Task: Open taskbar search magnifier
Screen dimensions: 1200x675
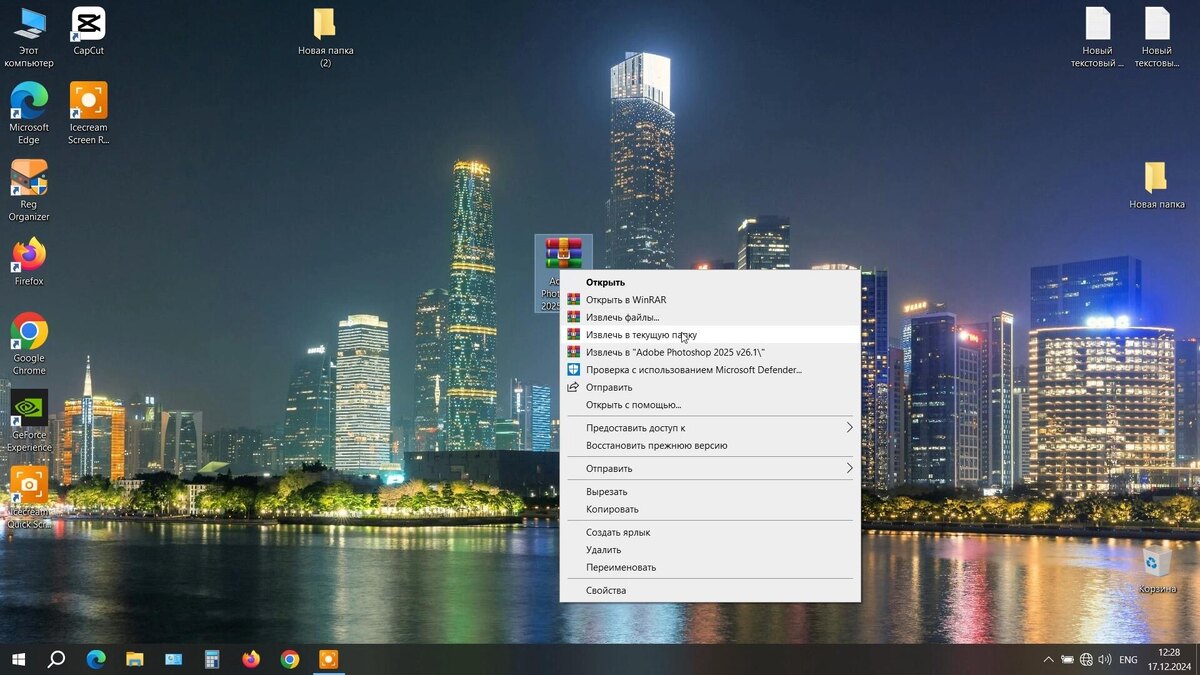Action: coord(57,659)
